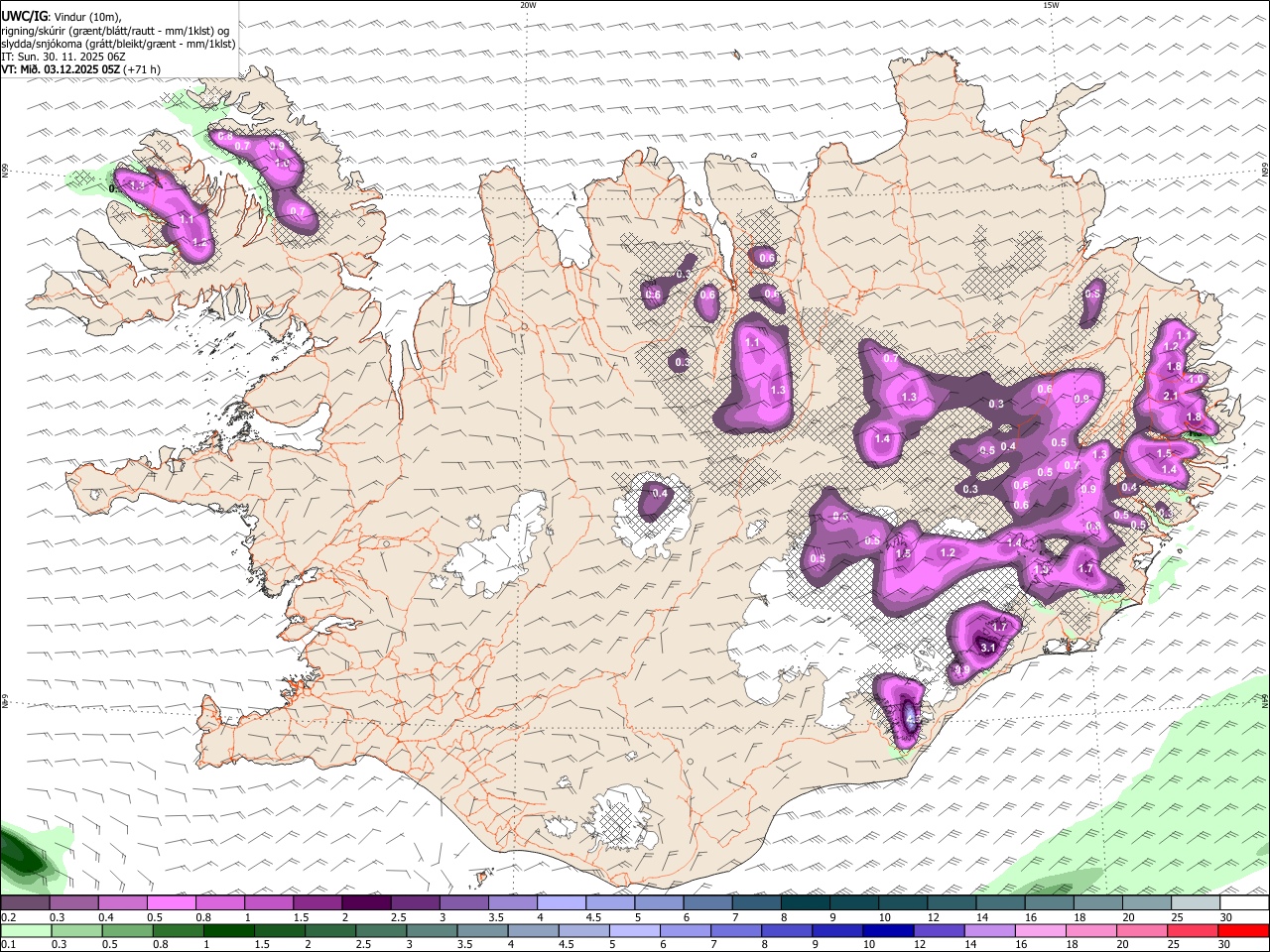This screenshot has width=1270, height=952.
Task: Click the "12" label on the purple snow scale
Action: (x=934, y=917)
